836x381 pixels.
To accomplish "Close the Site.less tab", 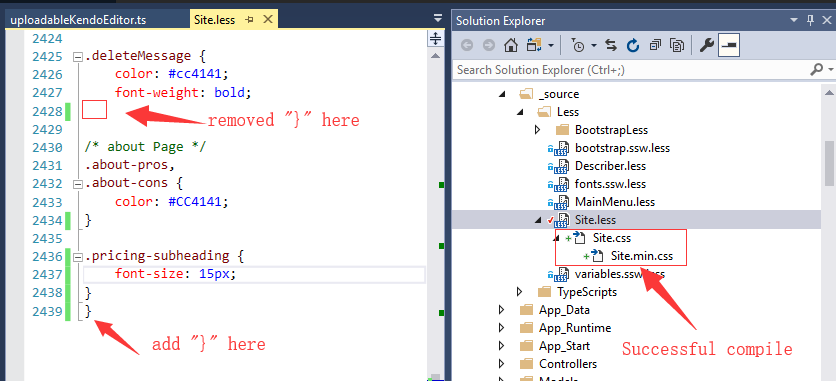I will coord(268,20).
